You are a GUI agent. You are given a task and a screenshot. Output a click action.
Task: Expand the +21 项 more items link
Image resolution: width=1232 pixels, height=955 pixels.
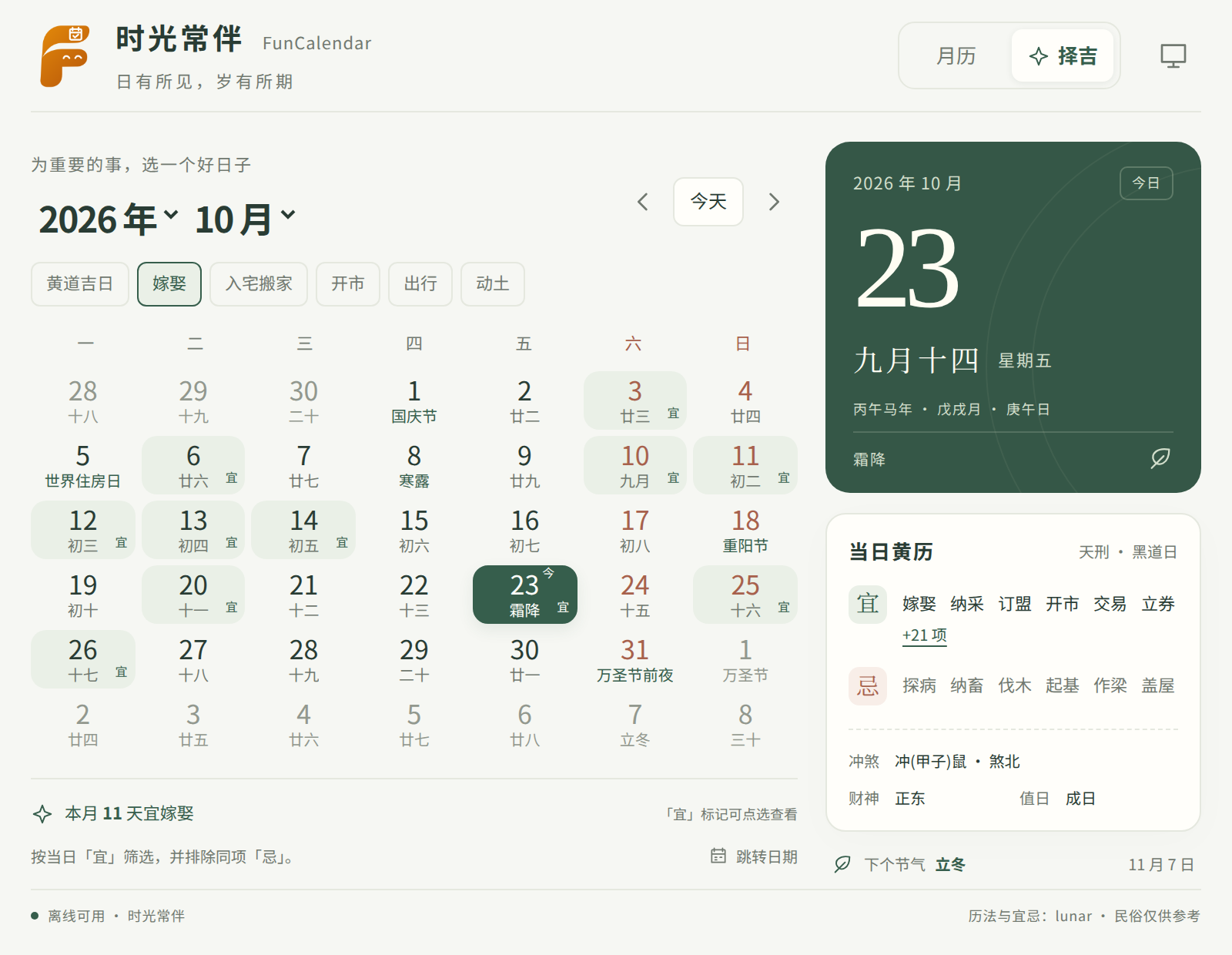[925, 635]
